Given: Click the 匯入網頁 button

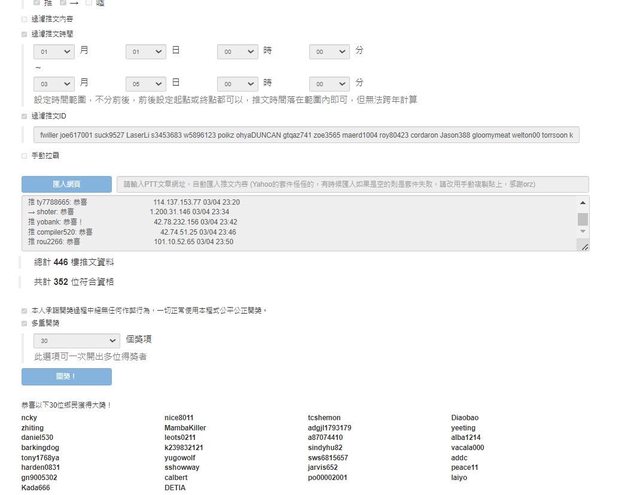Looking at the screenshot, I should [x=66, y=184].
